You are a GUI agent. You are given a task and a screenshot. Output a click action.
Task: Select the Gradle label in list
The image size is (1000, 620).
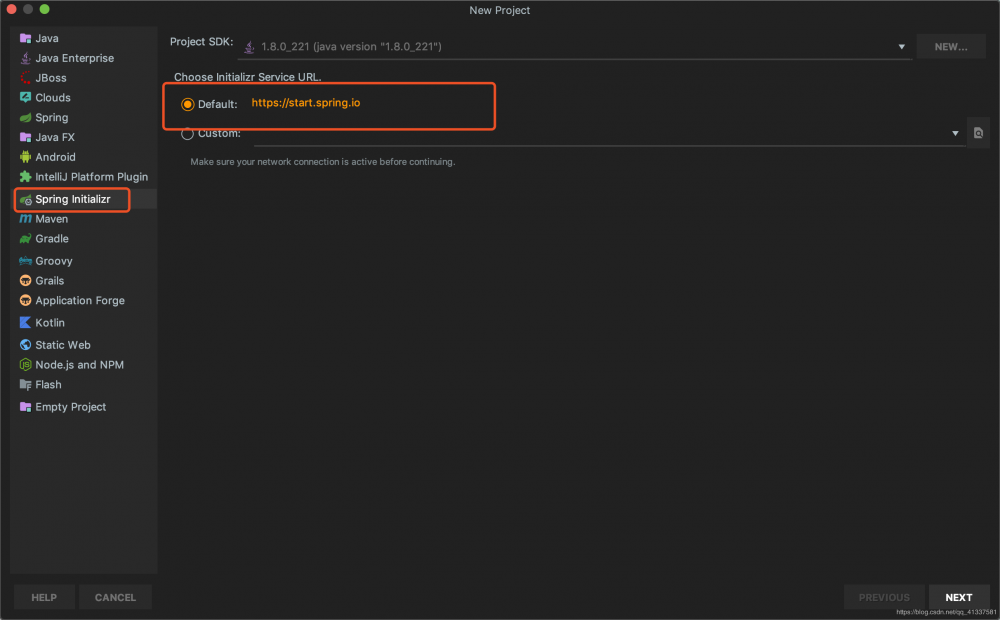click(x=52, y=239)
